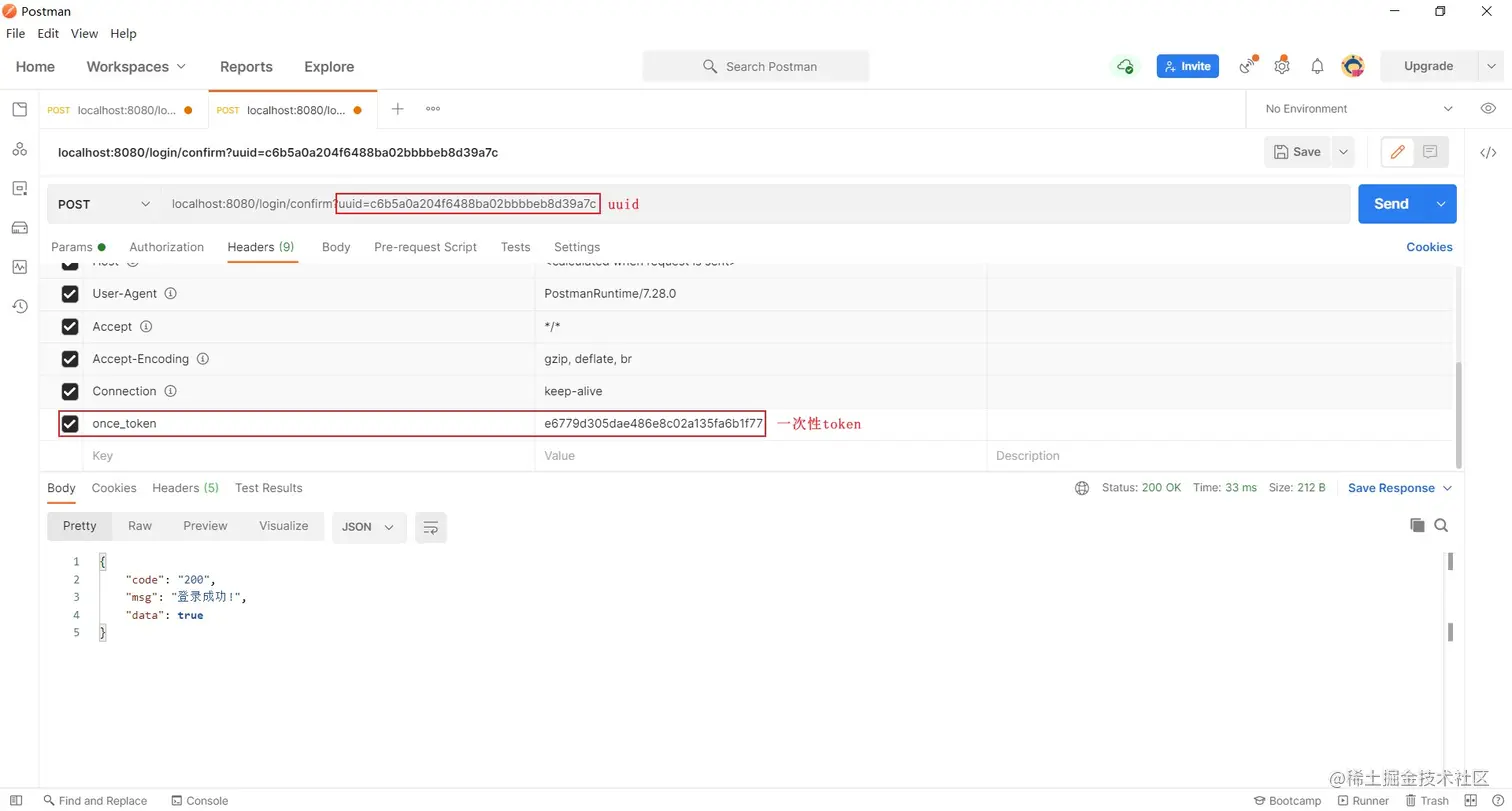
Task: Expand the Save options arrow
Action: point(1343,152)
